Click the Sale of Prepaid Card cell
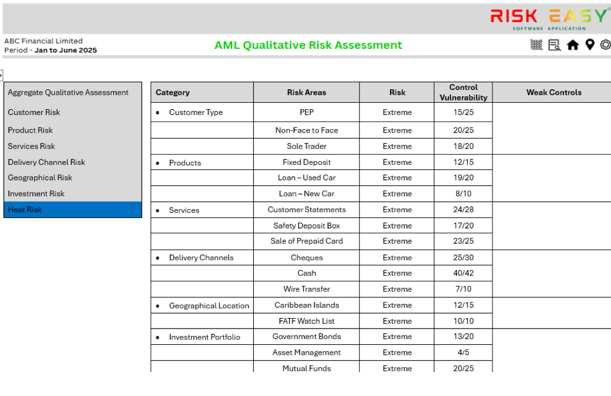 tap(306, 241)
